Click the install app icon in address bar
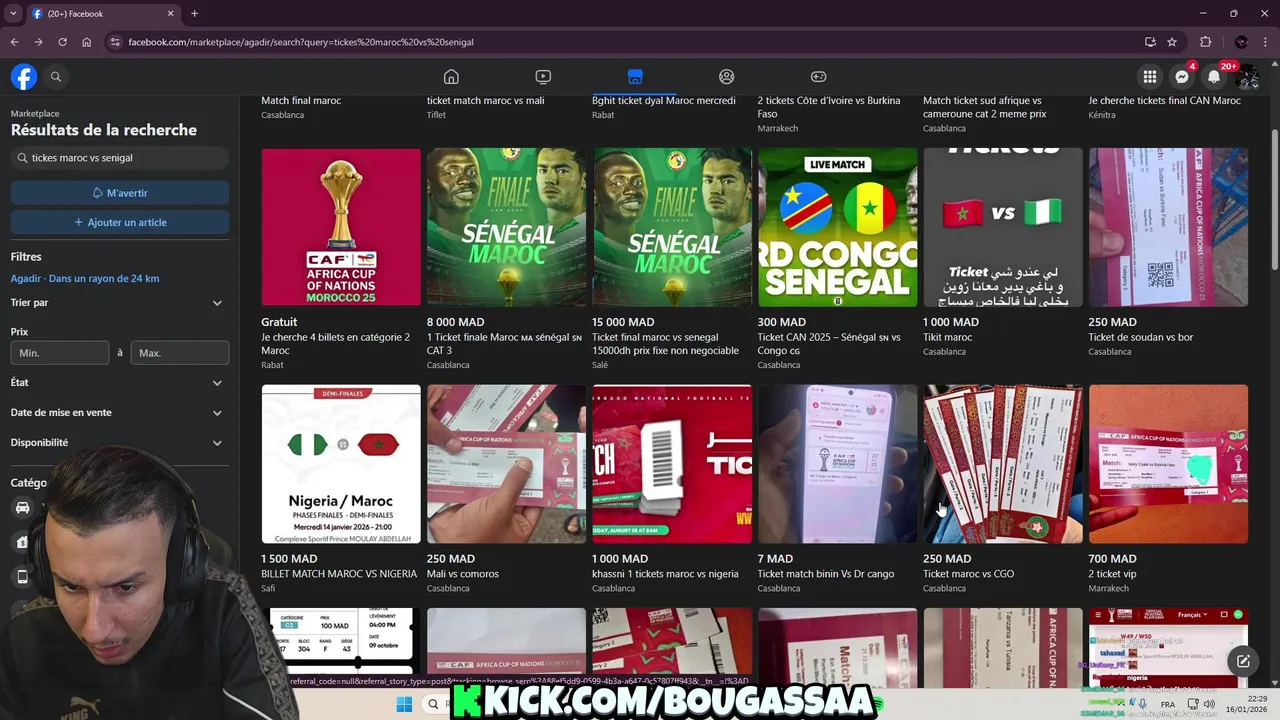Viewport: 1280px width, 720px height. pos(1150,42)
